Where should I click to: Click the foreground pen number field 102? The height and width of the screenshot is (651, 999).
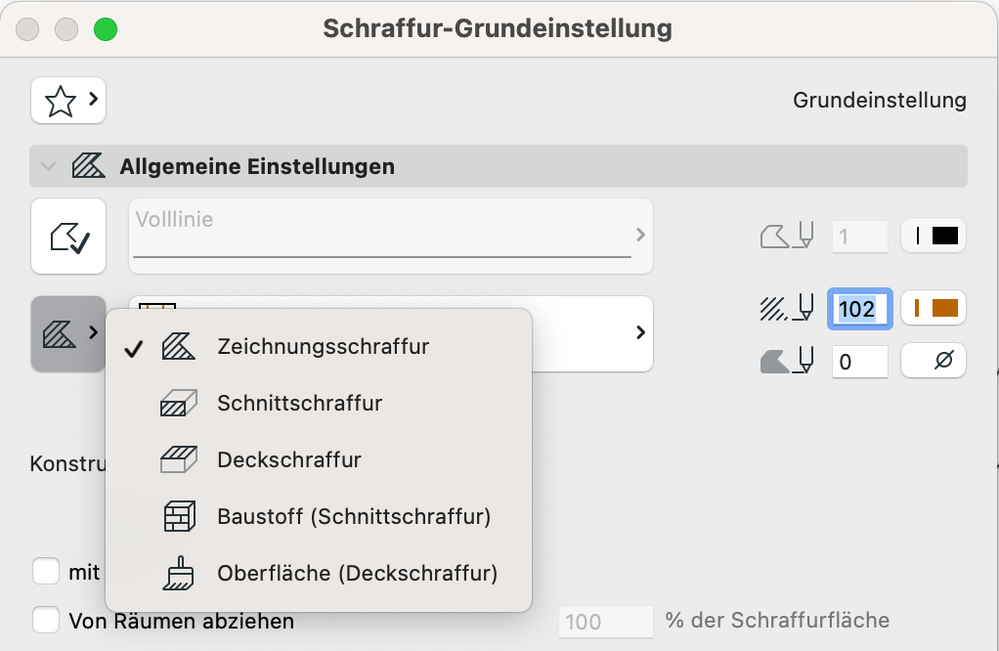click(857, 309)
